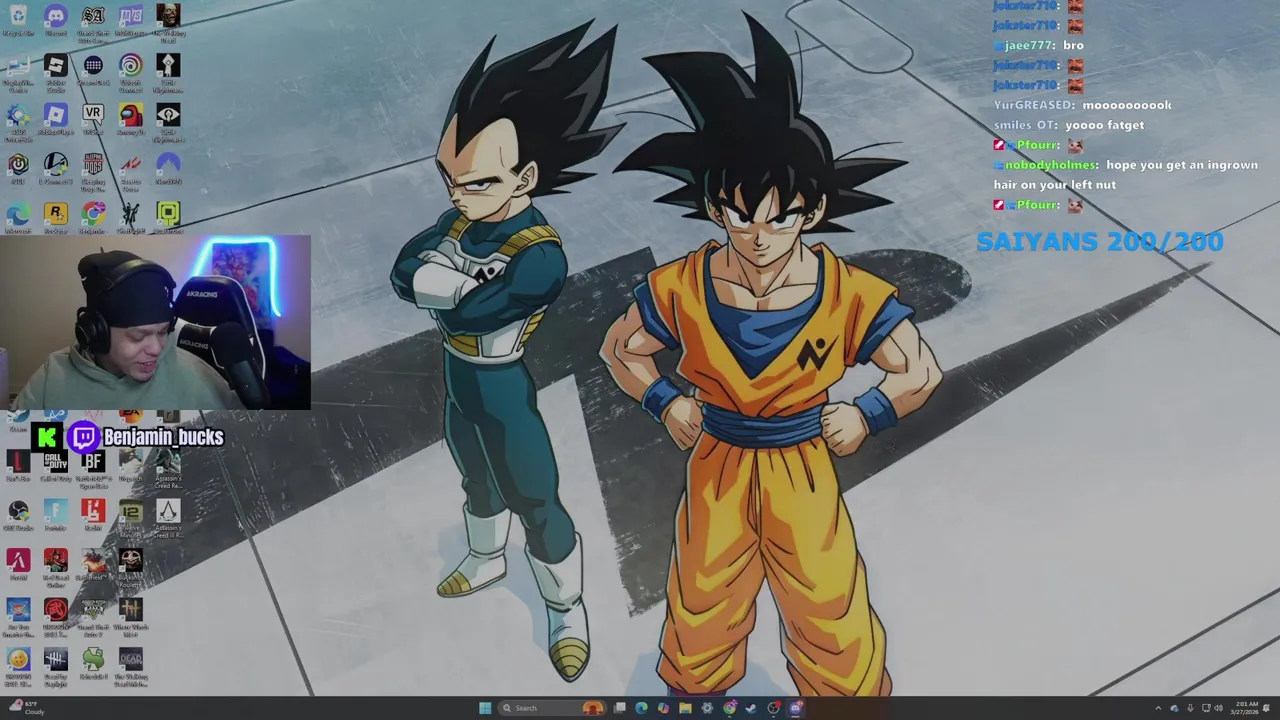This screenshot has height=720, width=1280.
Task: Click the SAIYANS 200/200 goal text
Action: [1100, 241]
